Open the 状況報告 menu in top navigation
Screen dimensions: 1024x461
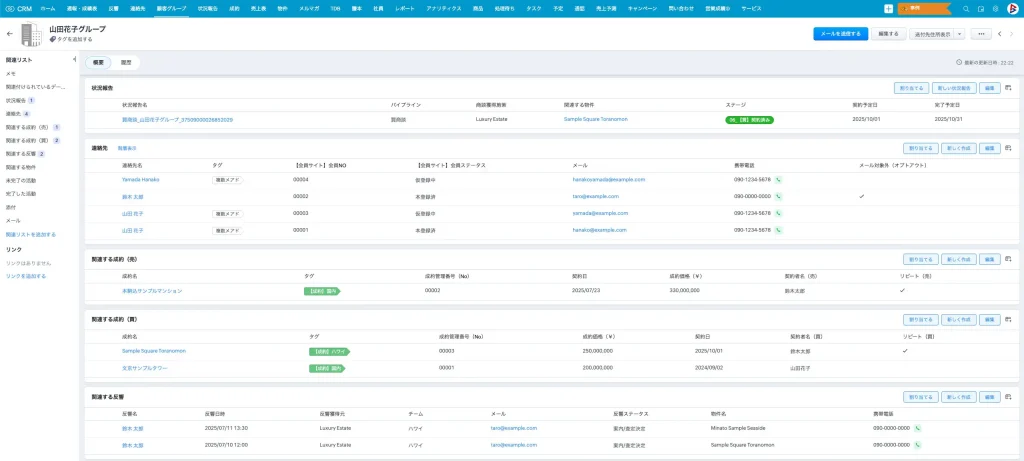[x=206, y=7]
